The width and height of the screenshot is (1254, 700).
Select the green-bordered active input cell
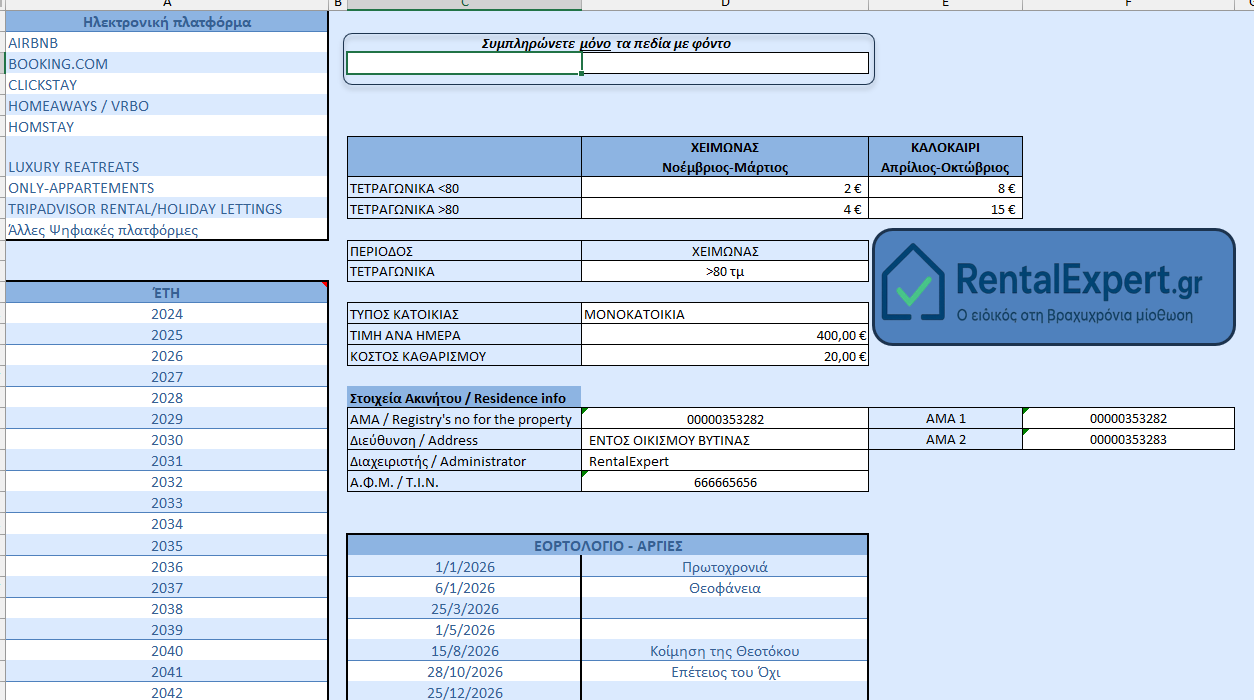(464, 63)
